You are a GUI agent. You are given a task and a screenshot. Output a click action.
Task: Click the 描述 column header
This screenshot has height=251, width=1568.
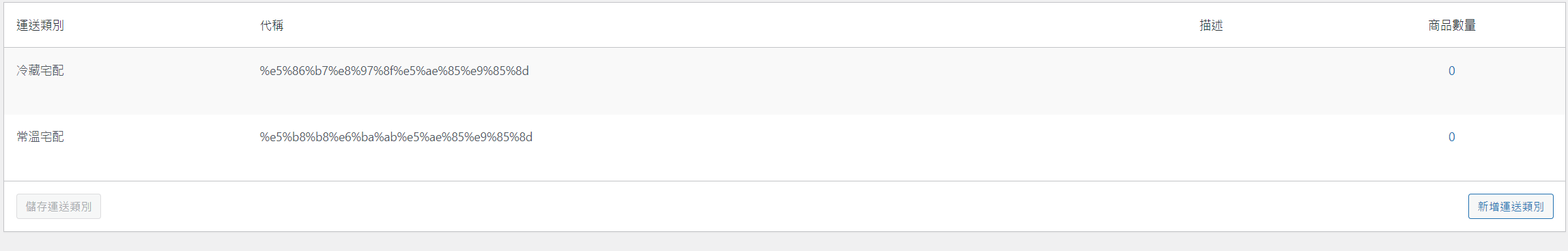tap(1211, 25)
